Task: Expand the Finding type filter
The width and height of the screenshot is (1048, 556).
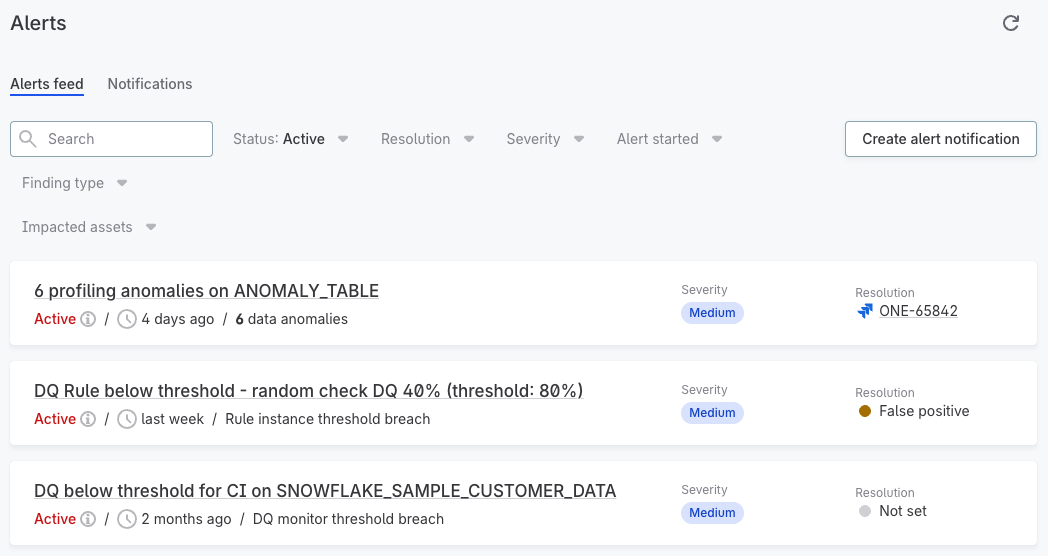Action: 74,183
